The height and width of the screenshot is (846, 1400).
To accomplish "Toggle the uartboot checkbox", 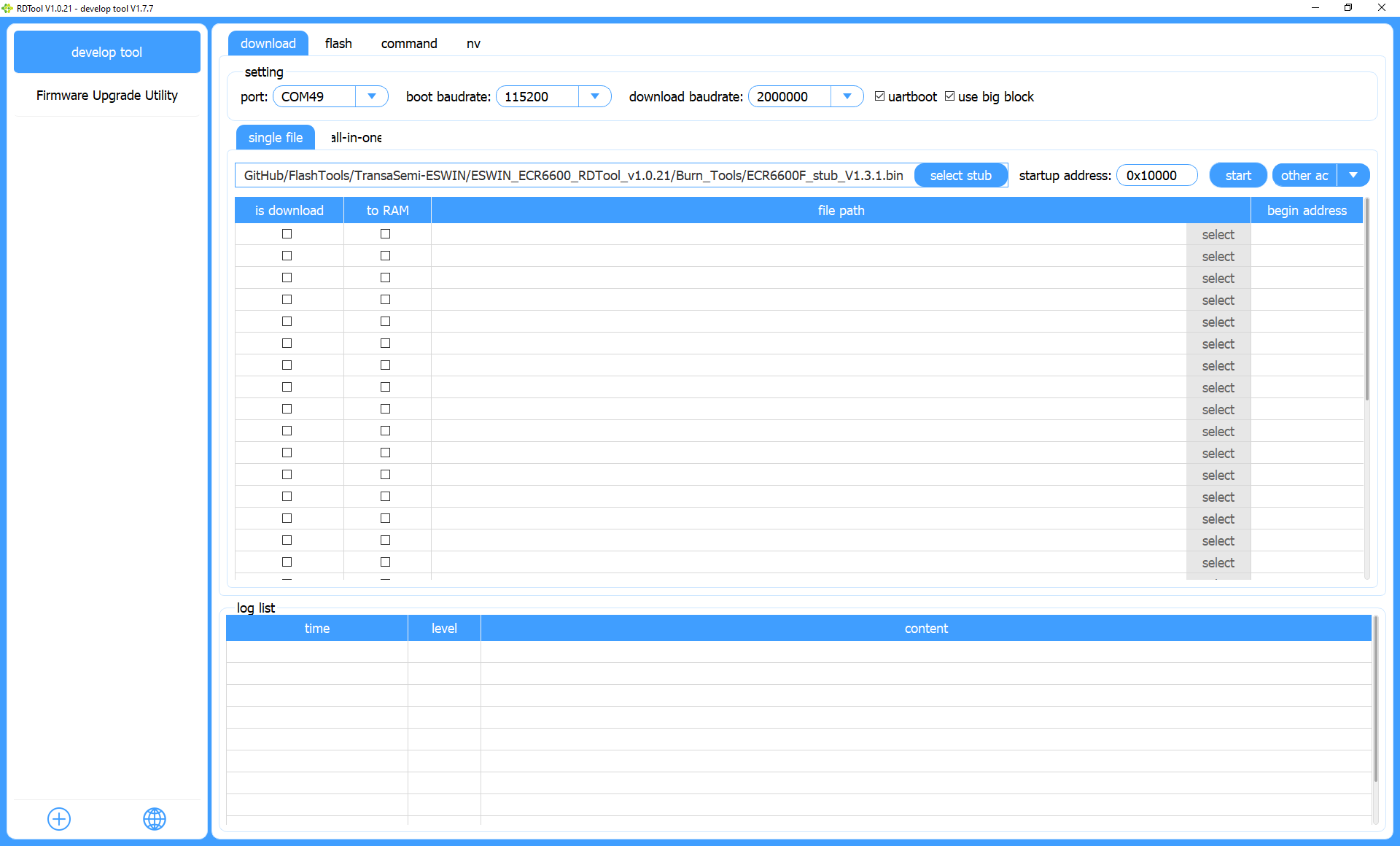I will [879, 96].
